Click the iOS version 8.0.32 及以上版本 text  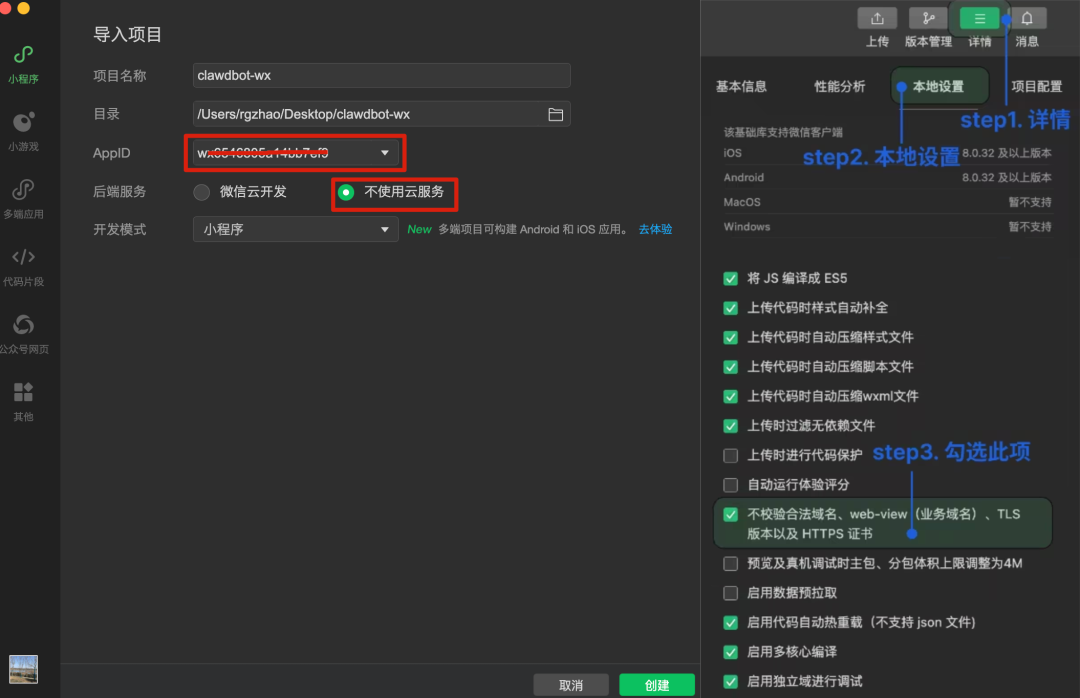[1007, 153]
